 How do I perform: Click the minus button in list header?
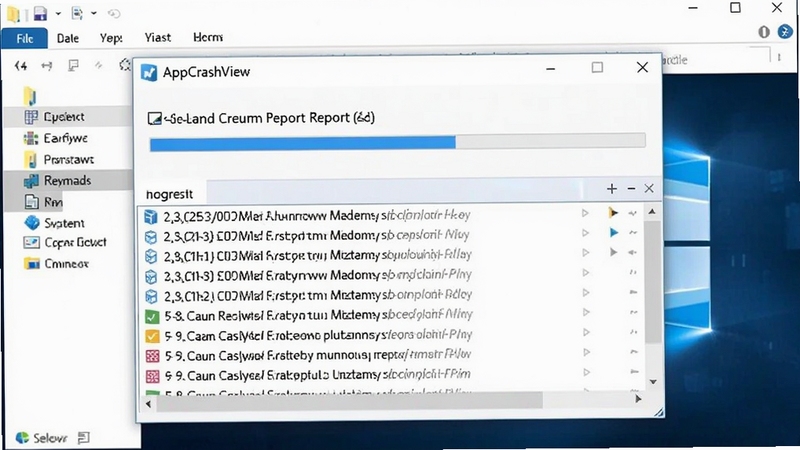tap(631, 189)
